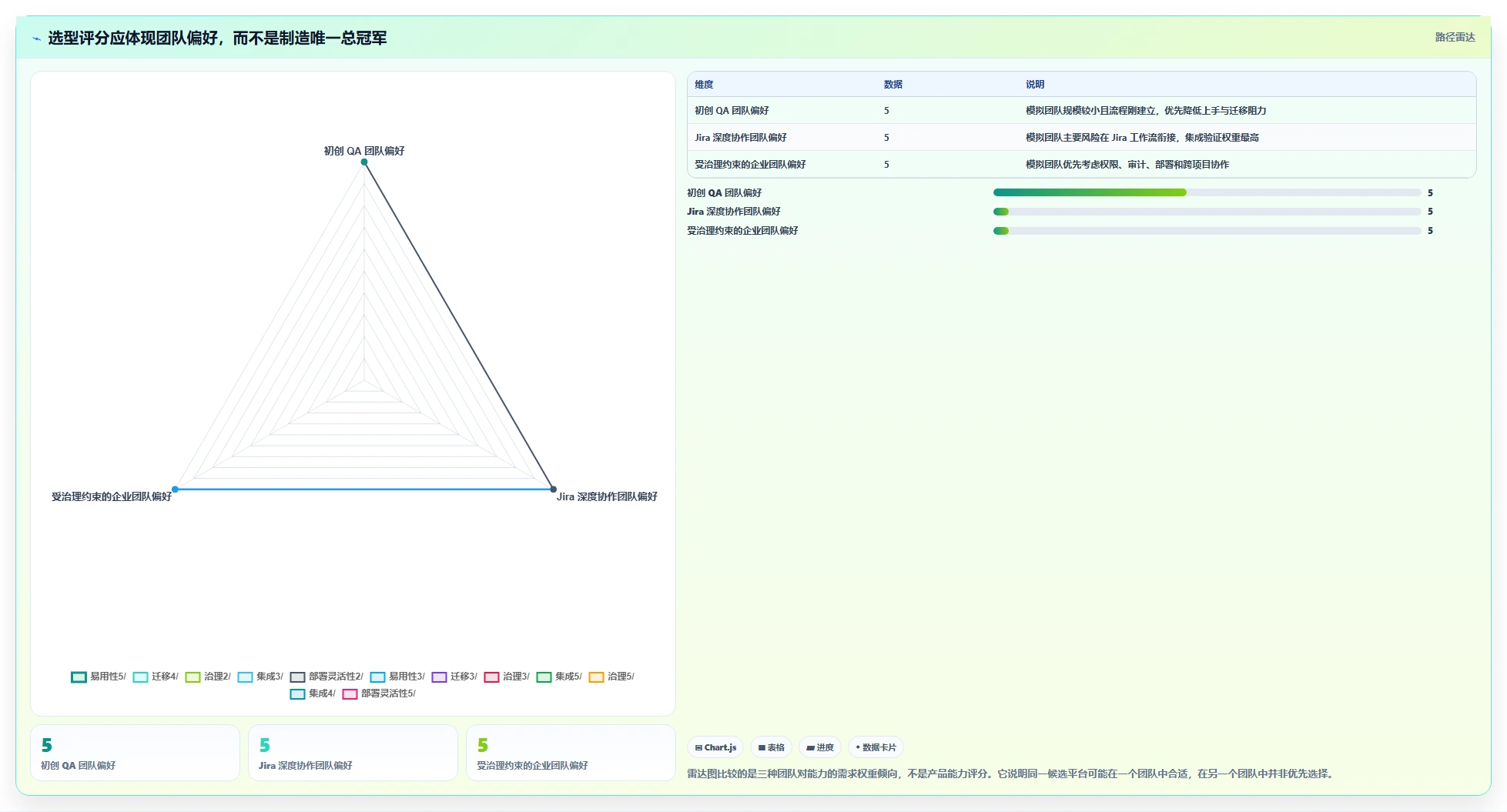Viewport: 1507px width, 812px height.
Task: Click the orange 治理5/ legend swatch
Action: click(596, 677)
